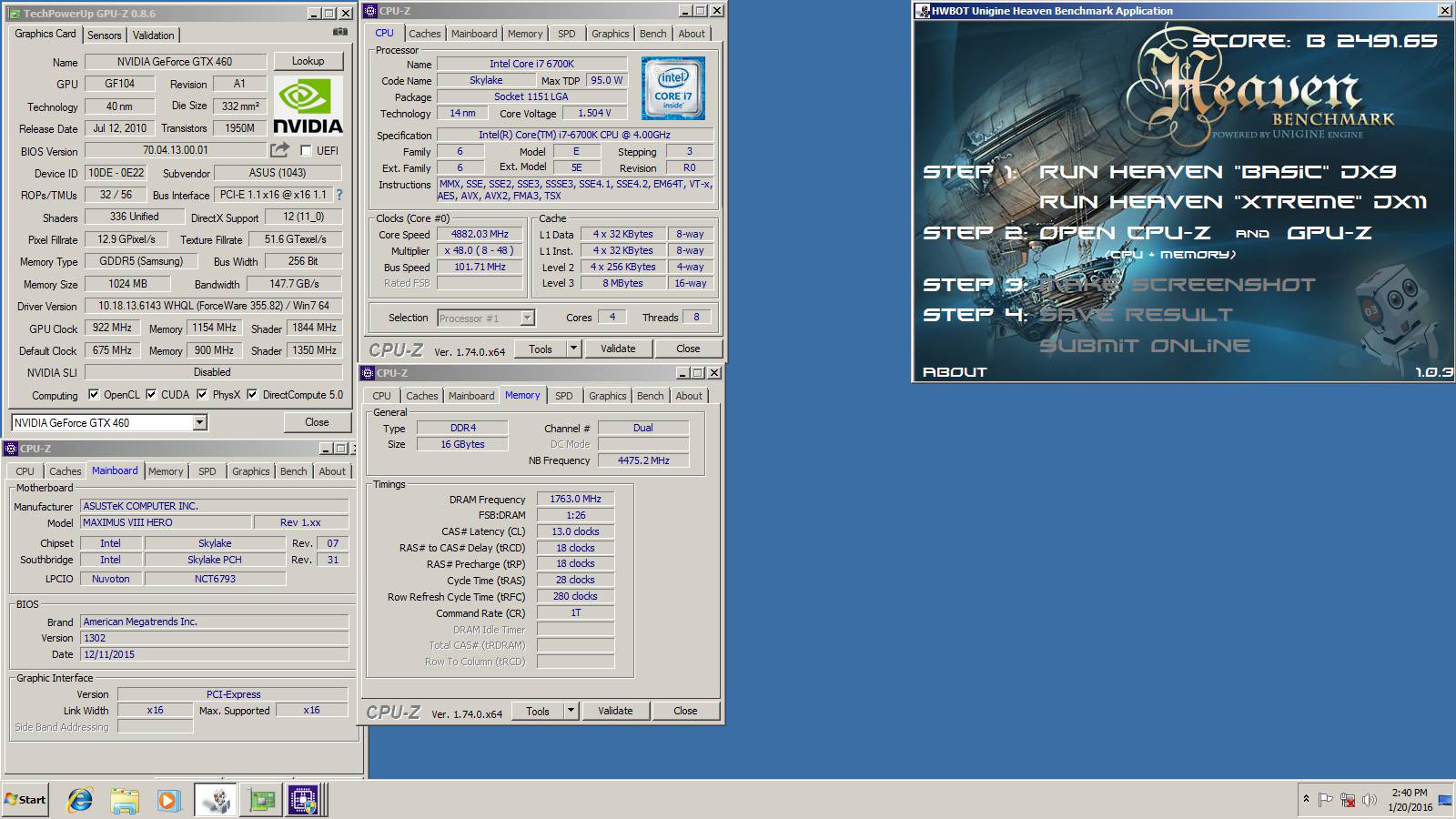This screenshot has height=819, width=1456.
Task: Open Graphics tab in CPU-Z CPU window
Action: point(610,34)
